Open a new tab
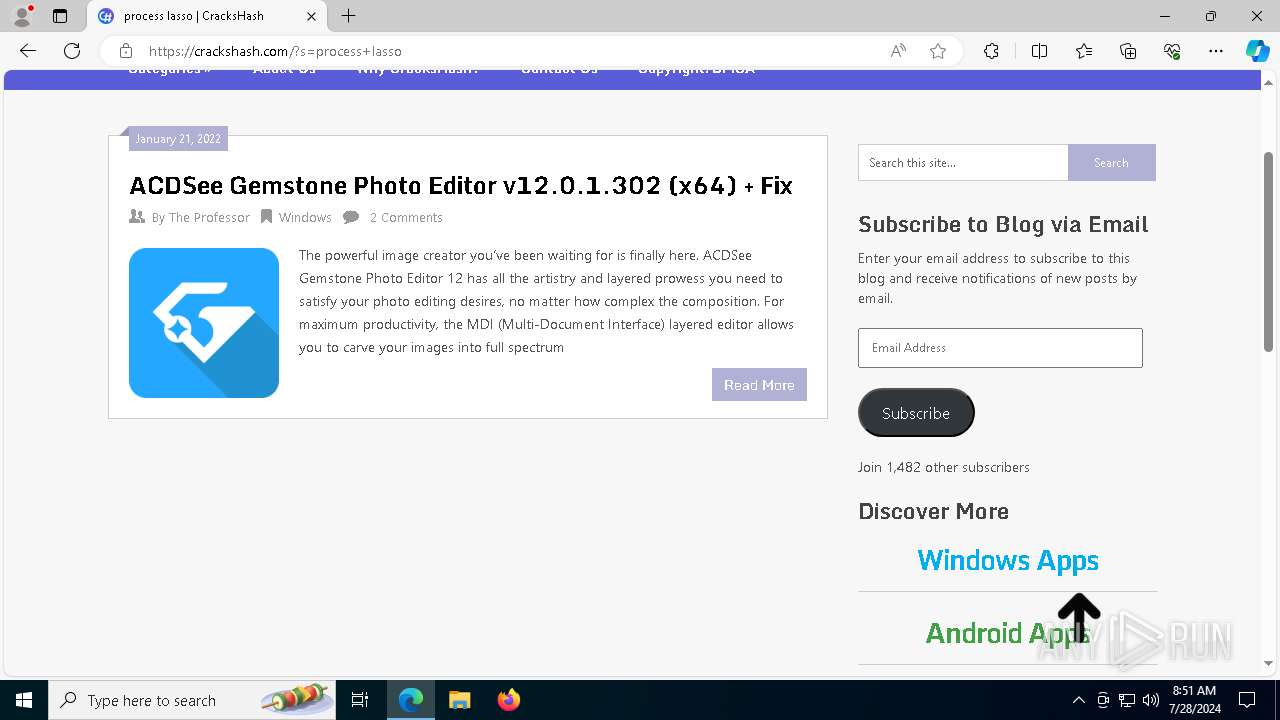This screenshot has height=720, width=1280. [348, 16]
